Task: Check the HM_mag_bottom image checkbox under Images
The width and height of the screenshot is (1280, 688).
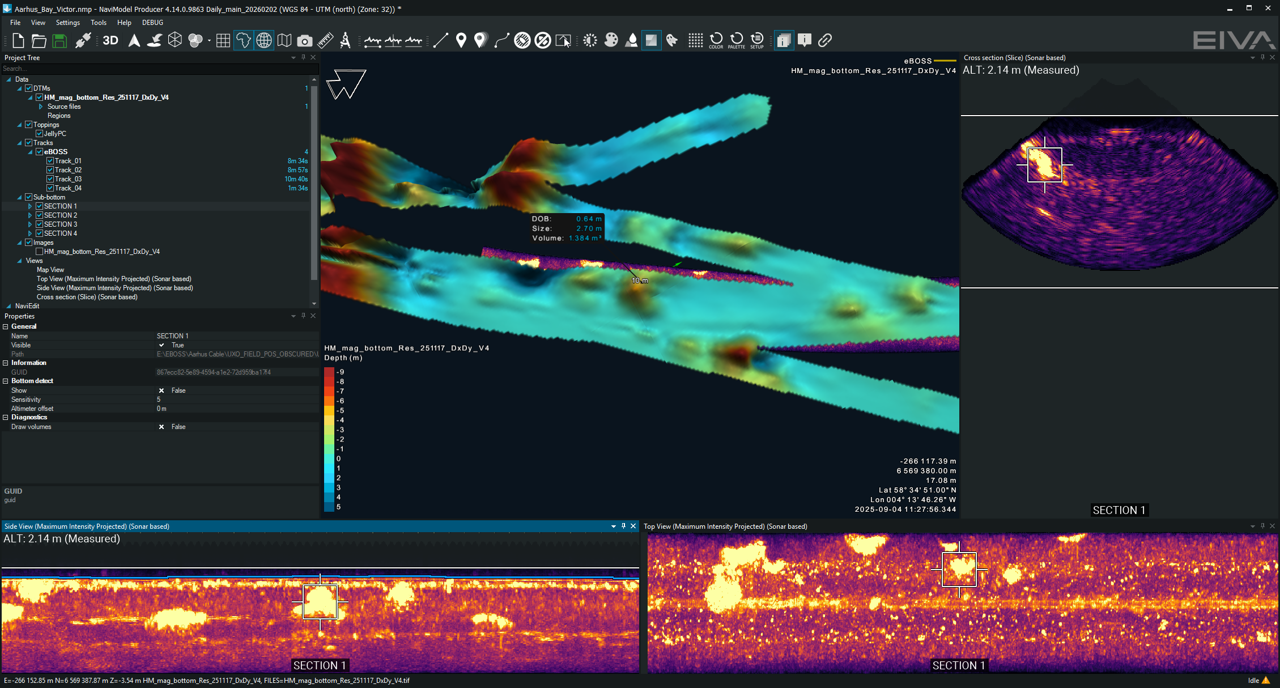Action: coord(39,252)
